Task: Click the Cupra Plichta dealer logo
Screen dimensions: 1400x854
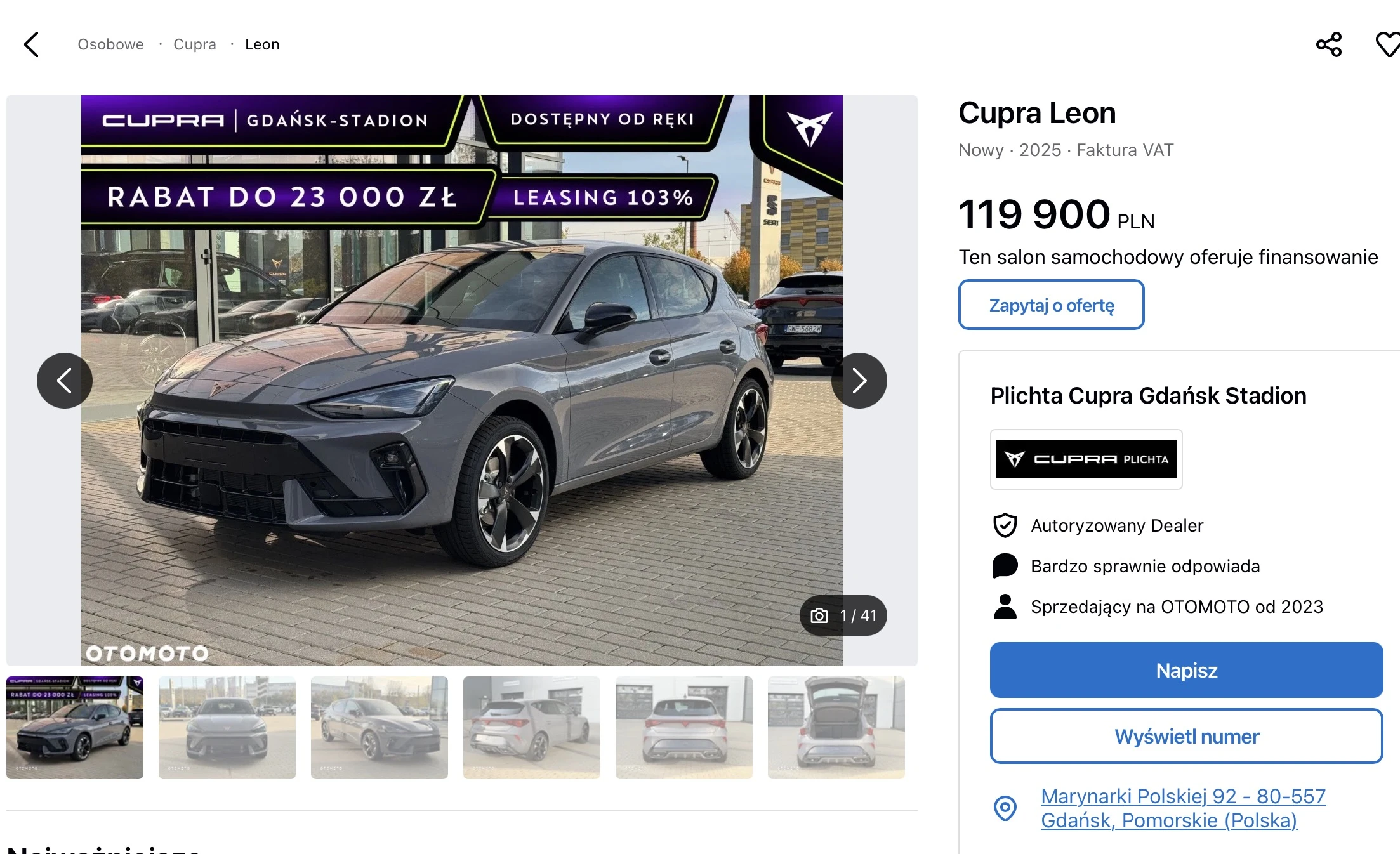Action: point(1086,459)
